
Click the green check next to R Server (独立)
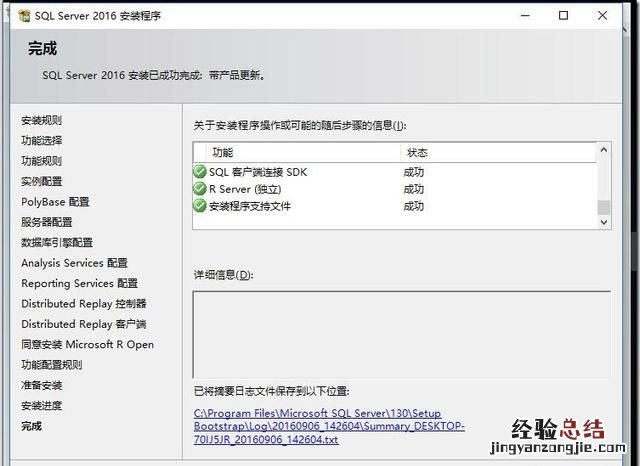click(200, 189)
